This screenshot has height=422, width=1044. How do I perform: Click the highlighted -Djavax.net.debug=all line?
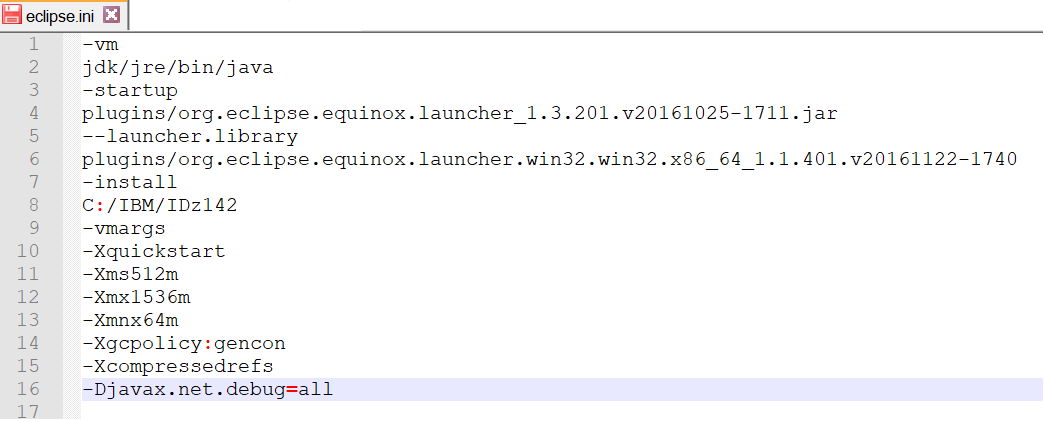pos(208,390)
